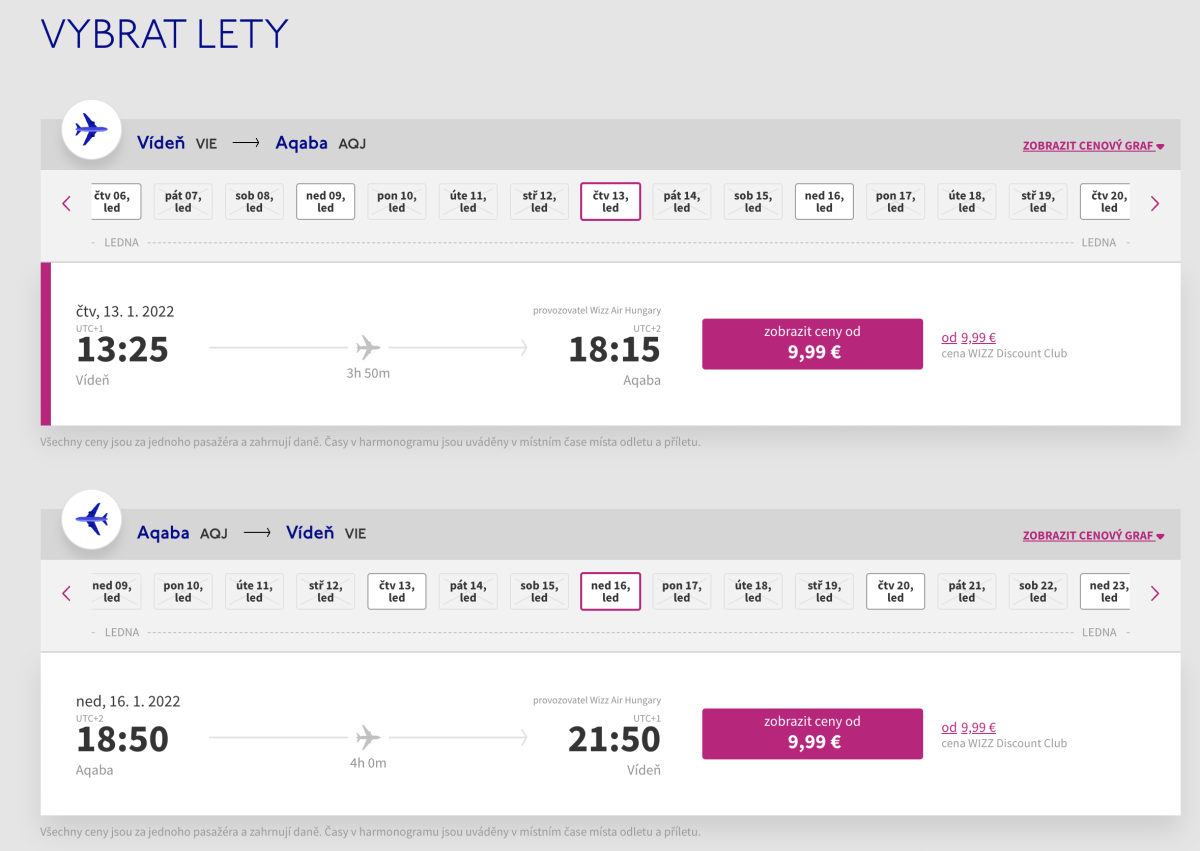This screenshot has width=1200, height=851.
Task: Click the airplane icon on 4h 0m flight
Action: click(x=368, y=738)
